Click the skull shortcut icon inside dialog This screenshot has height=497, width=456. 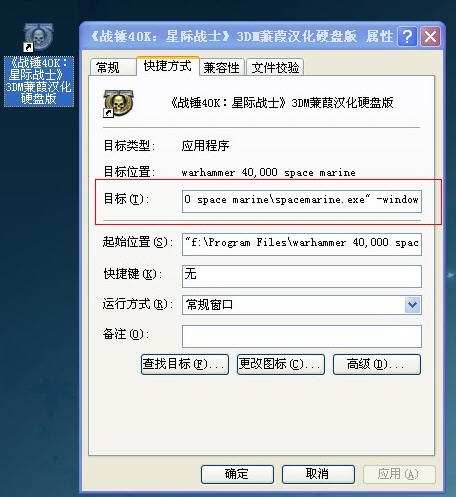(118, 104)
